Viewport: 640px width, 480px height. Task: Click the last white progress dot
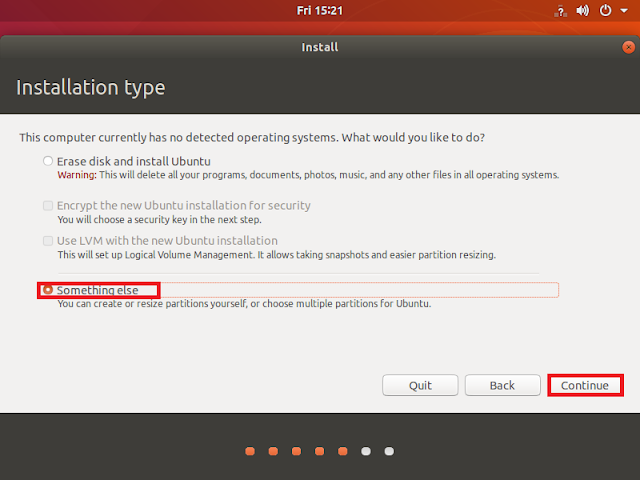coord(389,451)
